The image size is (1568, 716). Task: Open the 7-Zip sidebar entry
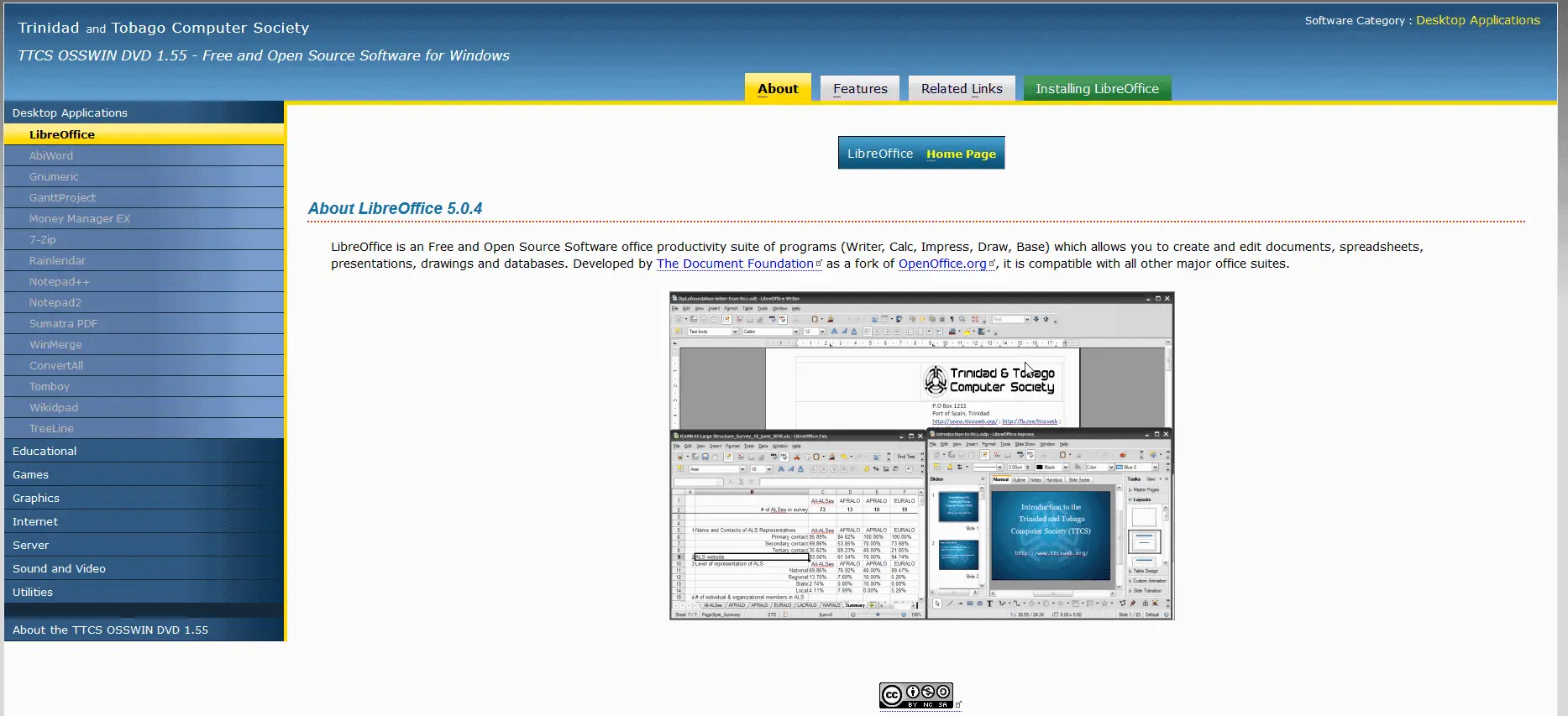[43, 240]
